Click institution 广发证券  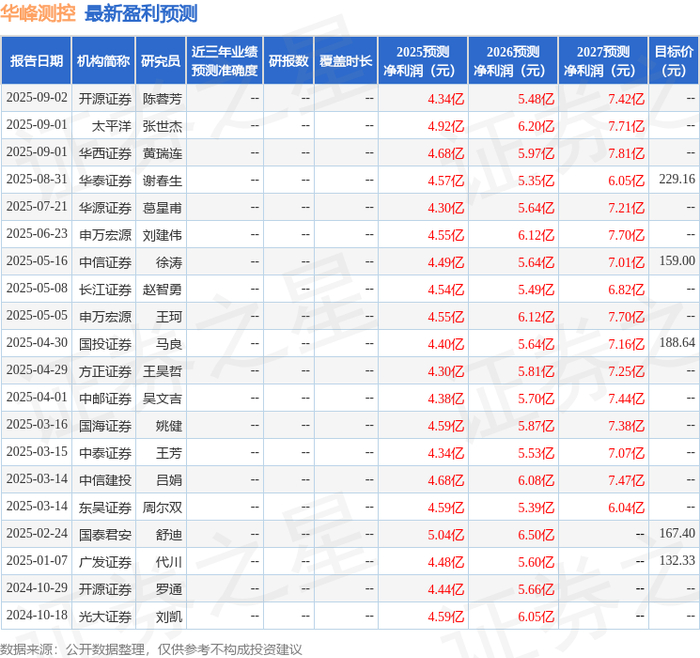105,562
